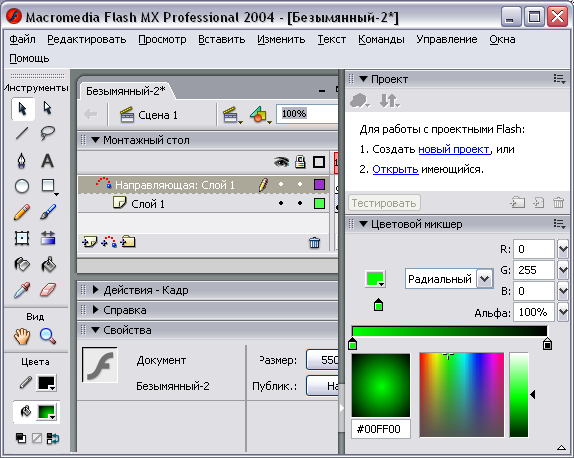Screen dimensions: 574x458
Task: Toggle visibility dot of layer Слой 1
Action: click(281, 203)
